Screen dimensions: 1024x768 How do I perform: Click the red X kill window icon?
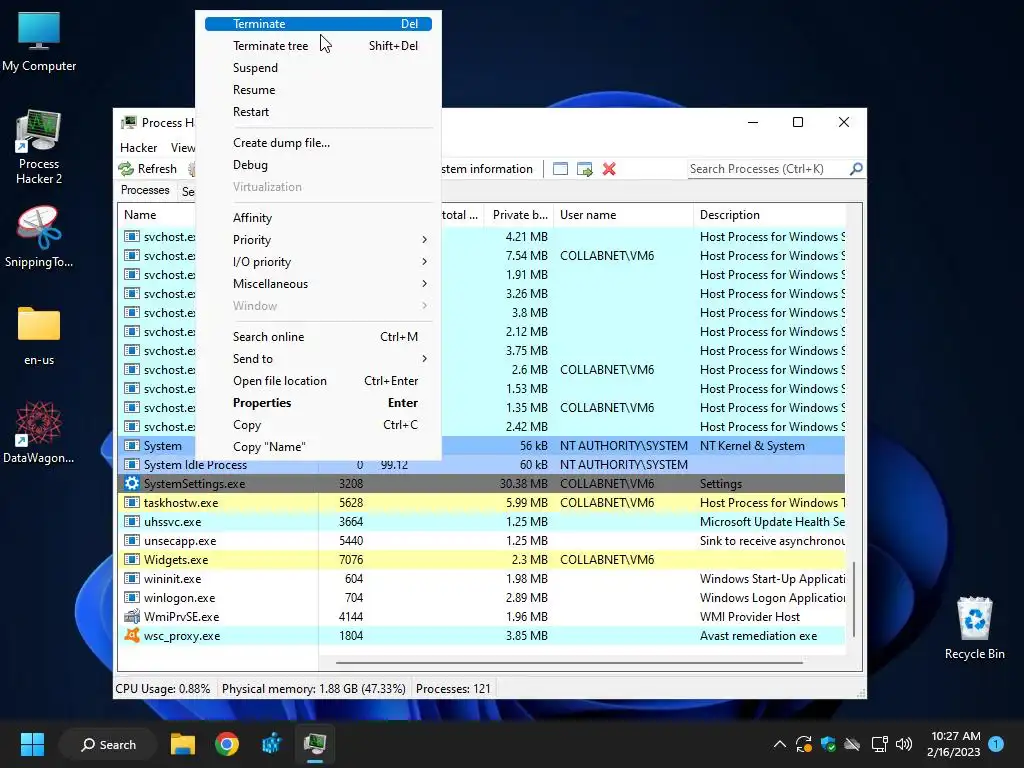click(609, 168)
